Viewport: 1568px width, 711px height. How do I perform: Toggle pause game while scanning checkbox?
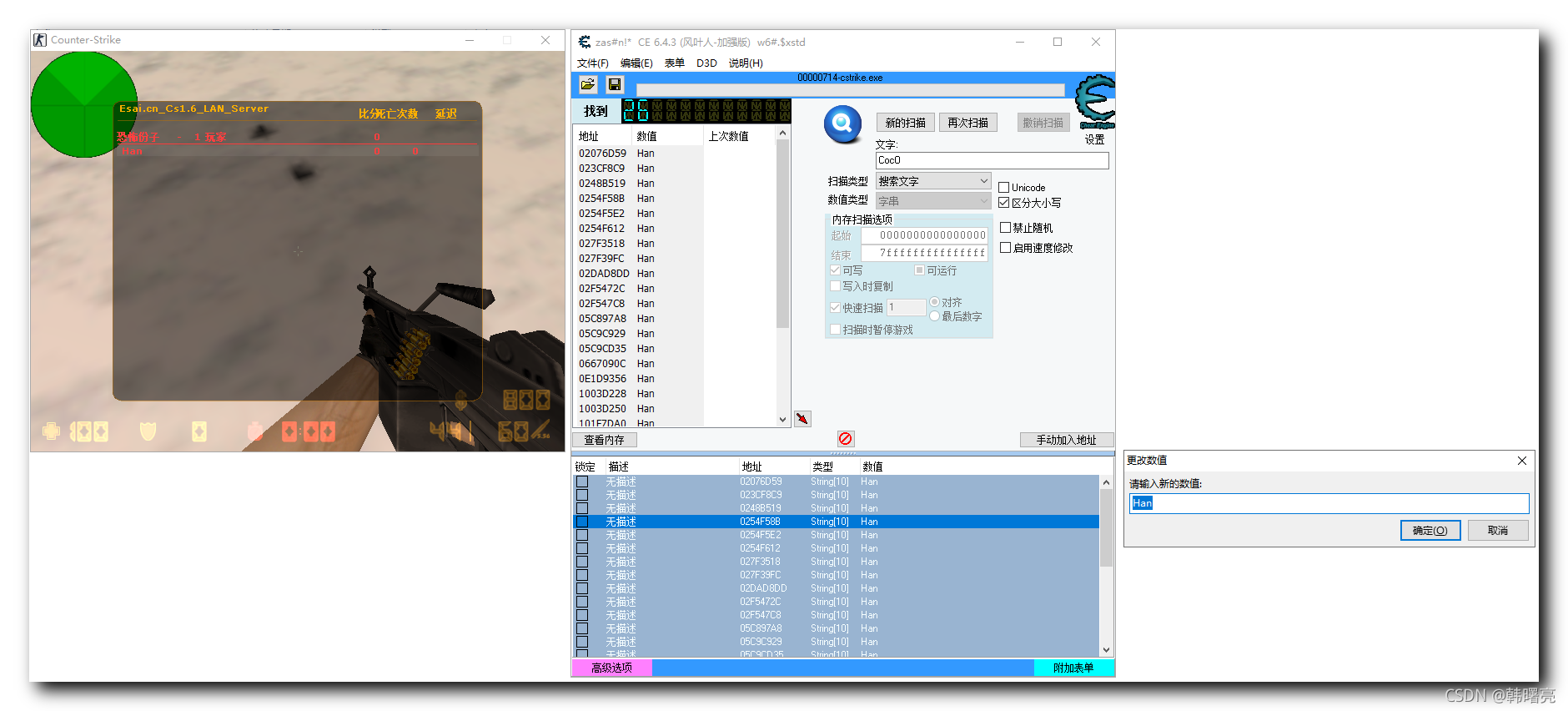coord(835,330)
